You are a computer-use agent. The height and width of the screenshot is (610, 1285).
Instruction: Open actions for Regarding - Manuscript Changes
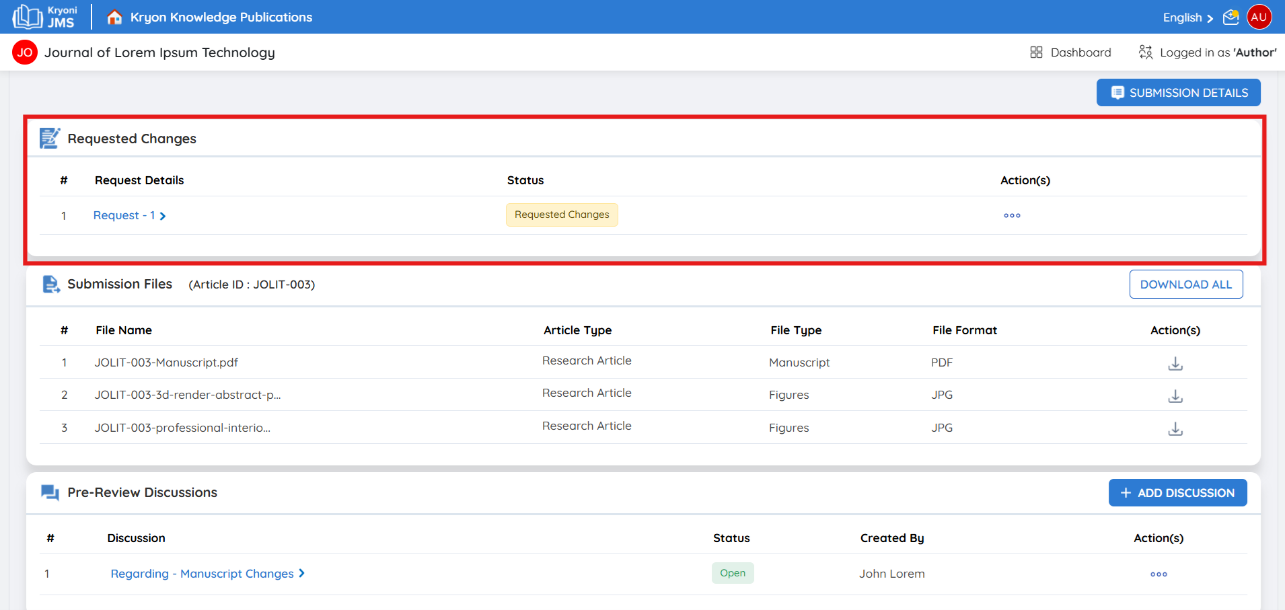[1159, 574]
